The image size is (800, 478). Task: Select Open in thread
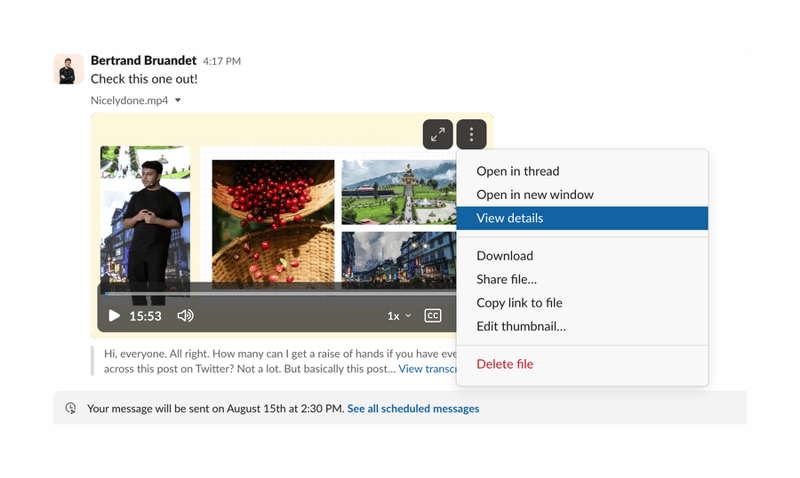point(517,171)
